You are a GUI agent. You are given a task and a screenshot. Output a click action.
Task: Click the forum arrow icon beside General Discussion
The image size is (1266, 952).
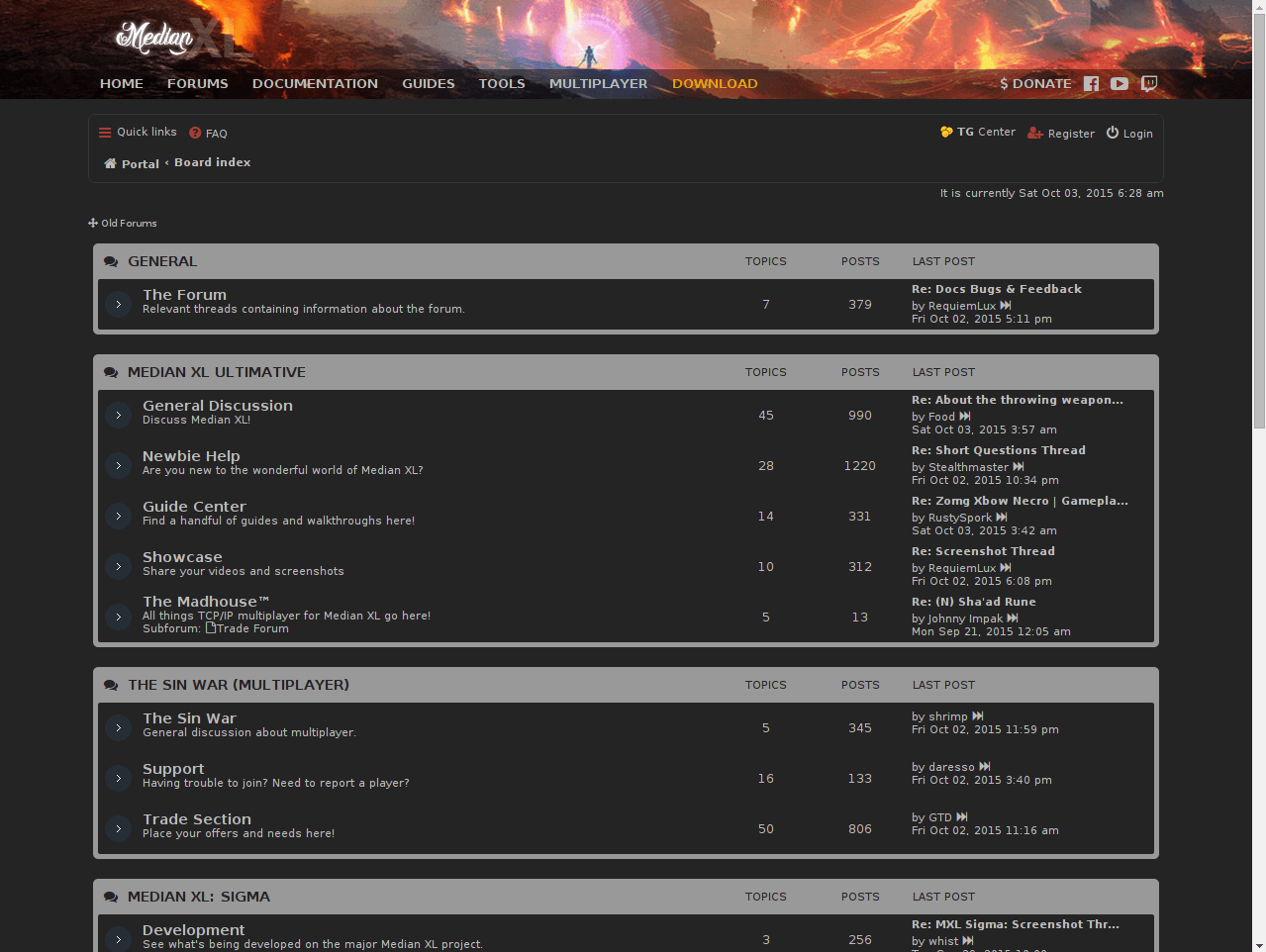click(x=118, y=416)
